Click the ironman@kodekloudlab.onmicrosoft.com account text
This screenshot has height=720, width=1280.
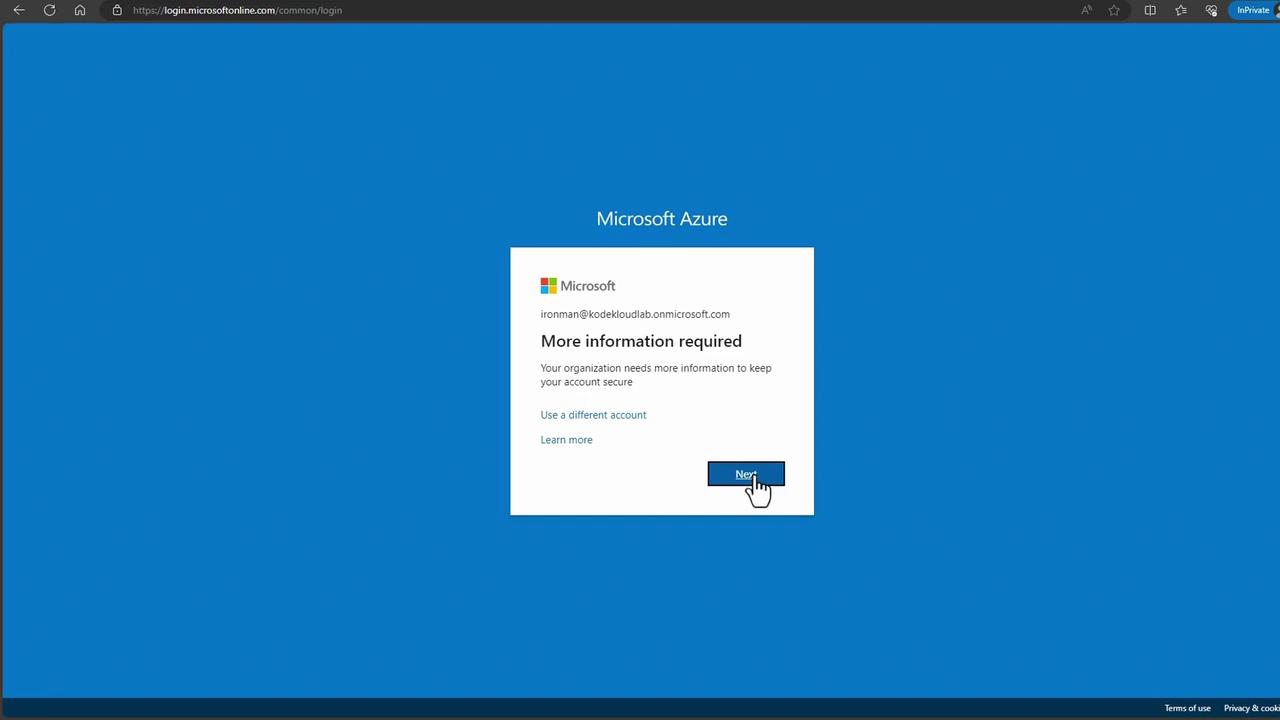tap(635, 314)
